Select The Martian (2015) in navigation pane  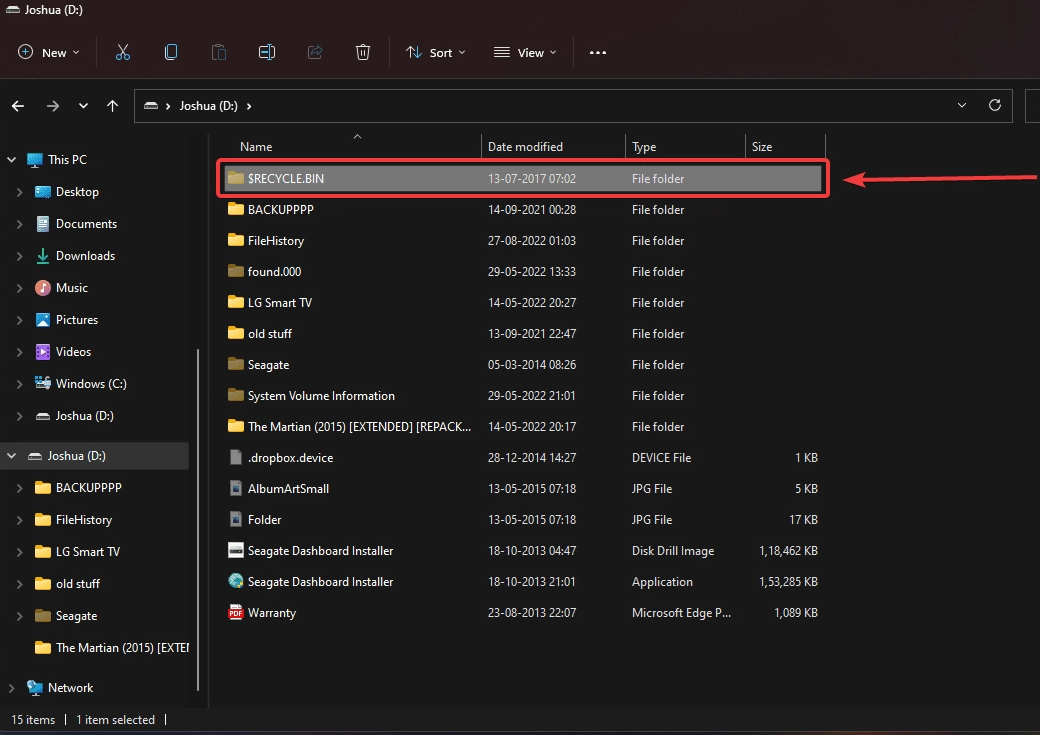pos(121,647)
